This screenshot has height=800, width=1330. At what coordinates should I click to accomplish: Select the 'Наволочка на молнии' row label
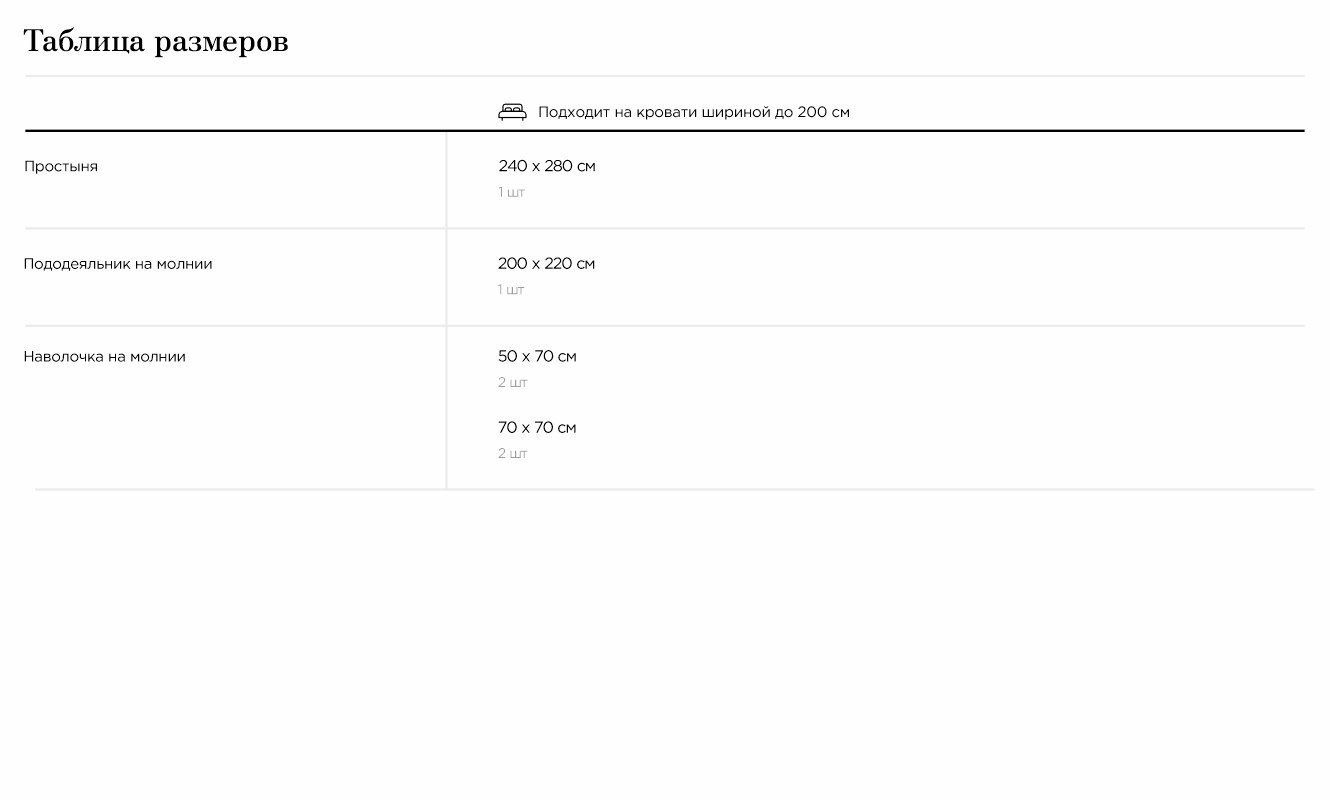click(x=105, y=356)
